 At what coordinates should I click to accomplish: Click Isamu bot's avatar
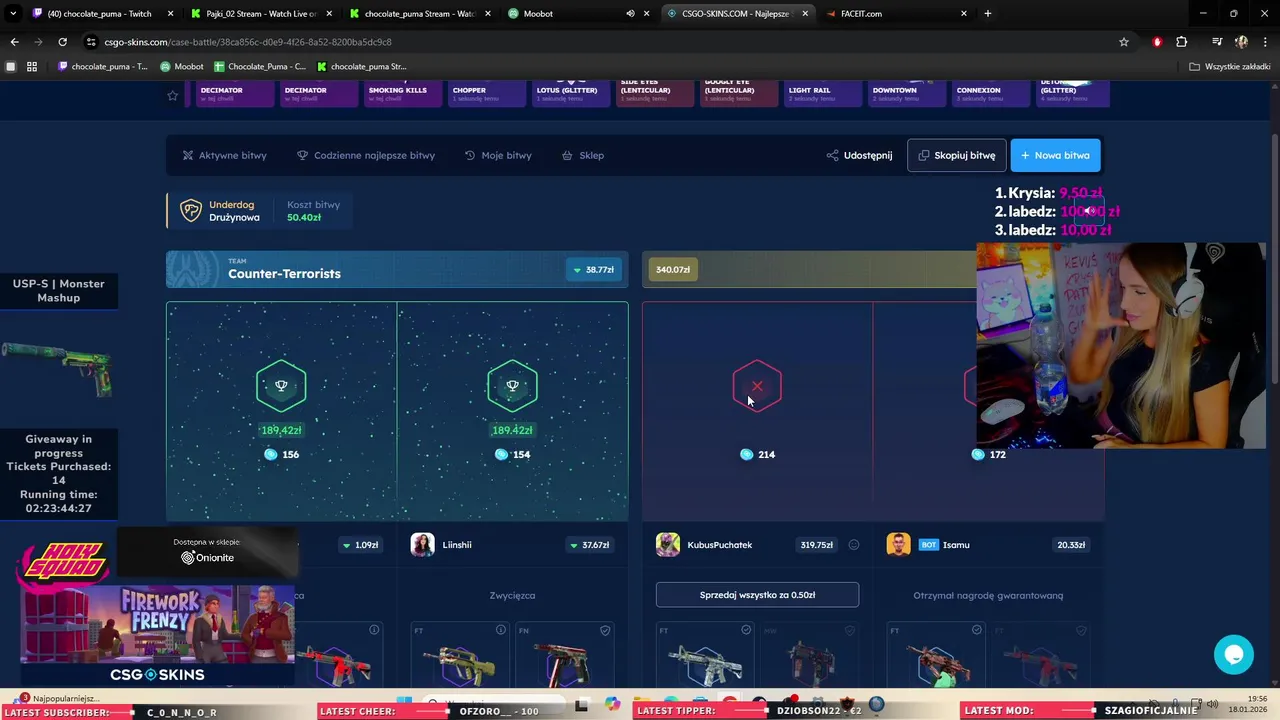point(898,545)
